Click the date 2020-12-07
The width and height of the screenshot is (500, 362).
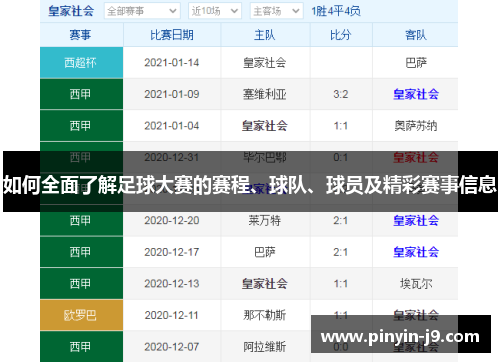point(172,347)
